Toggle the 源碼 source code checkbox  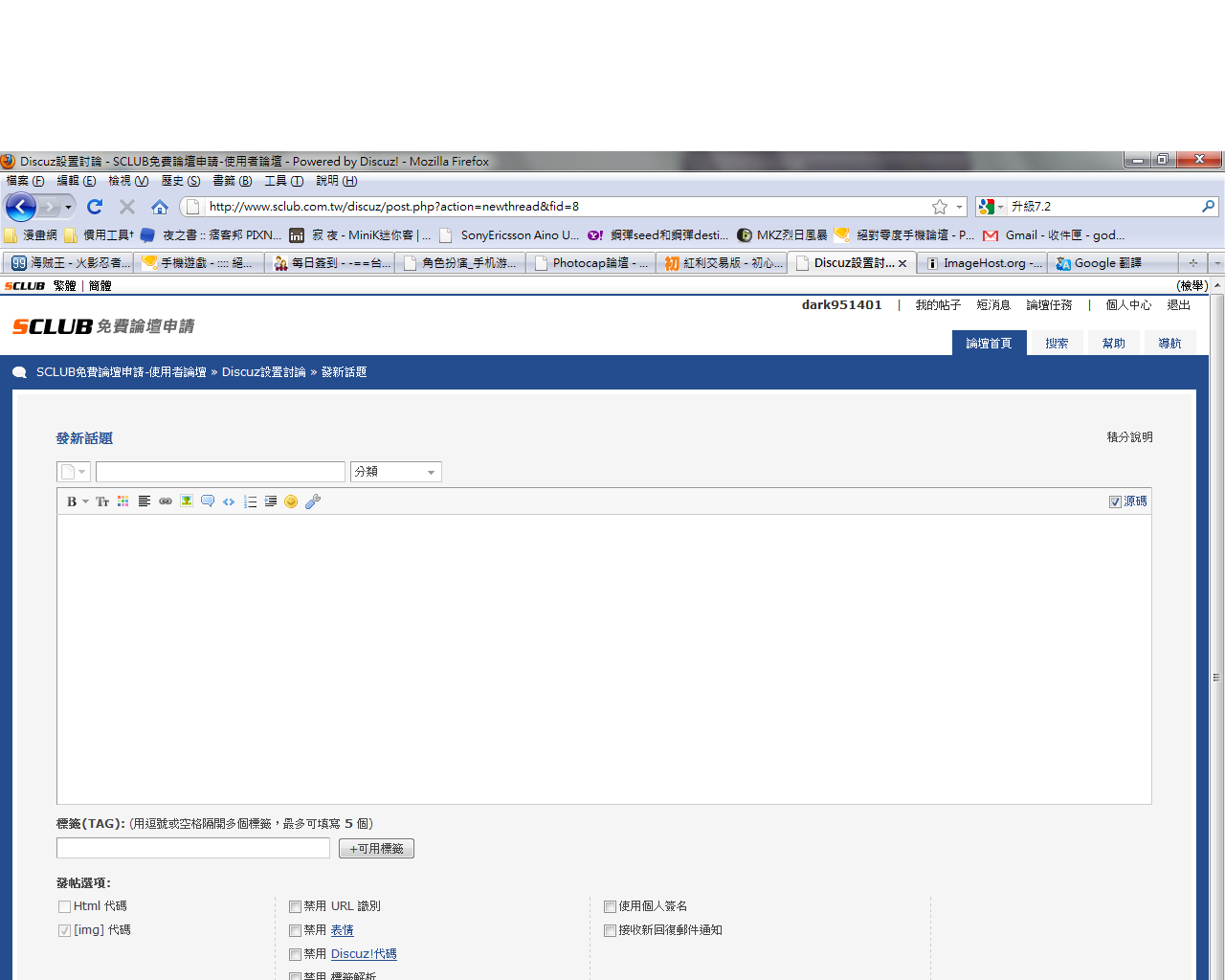click(x=1115, y=501)
